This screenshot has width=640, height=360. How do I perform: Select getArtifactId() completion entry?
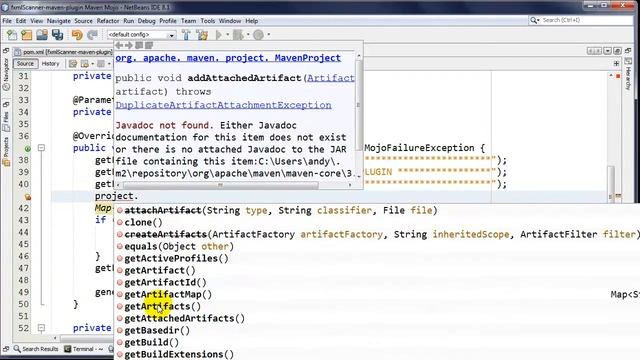tap(161, 282)
